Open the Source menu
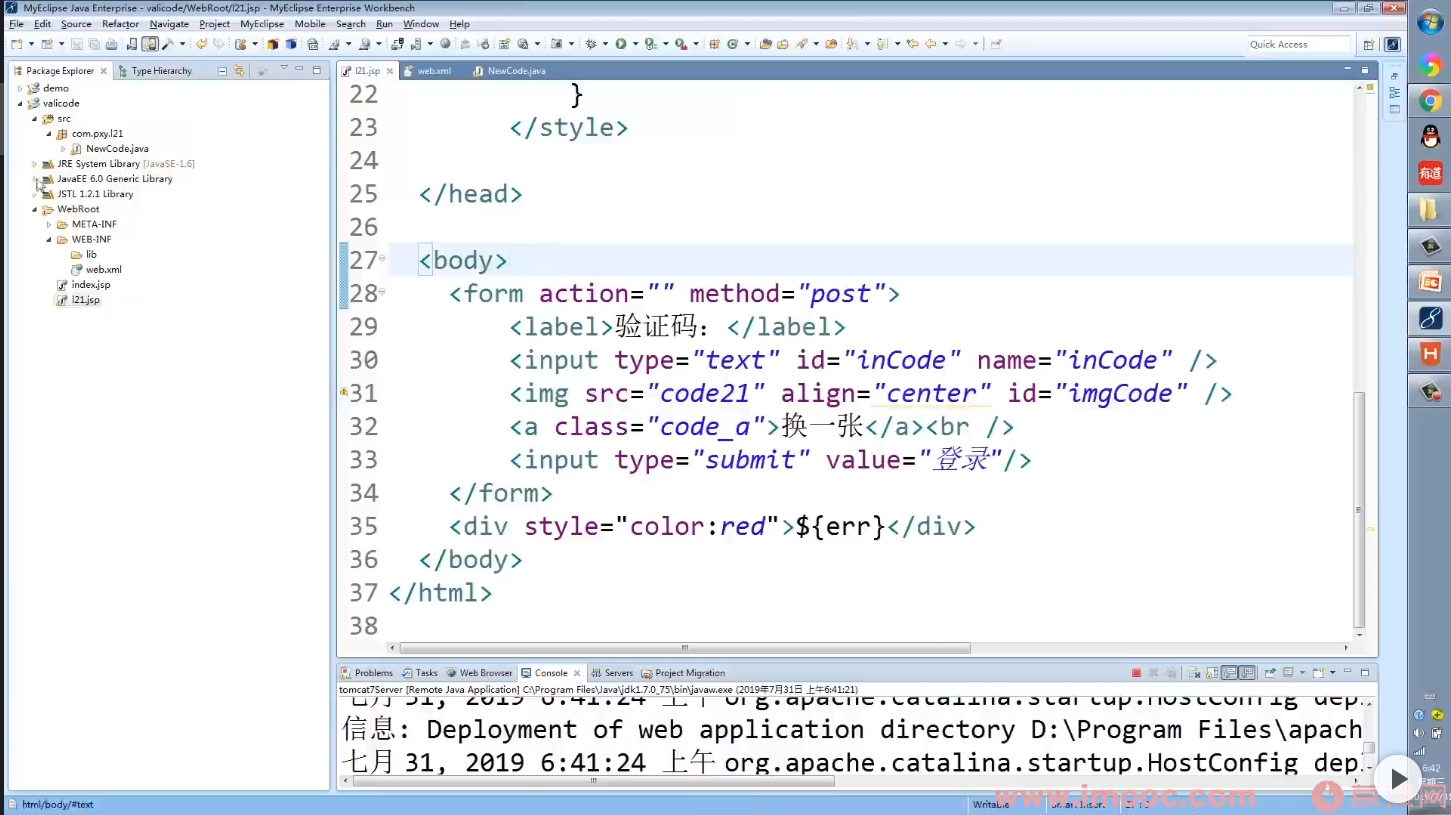1451x815 pixels. tap(76, 24)
